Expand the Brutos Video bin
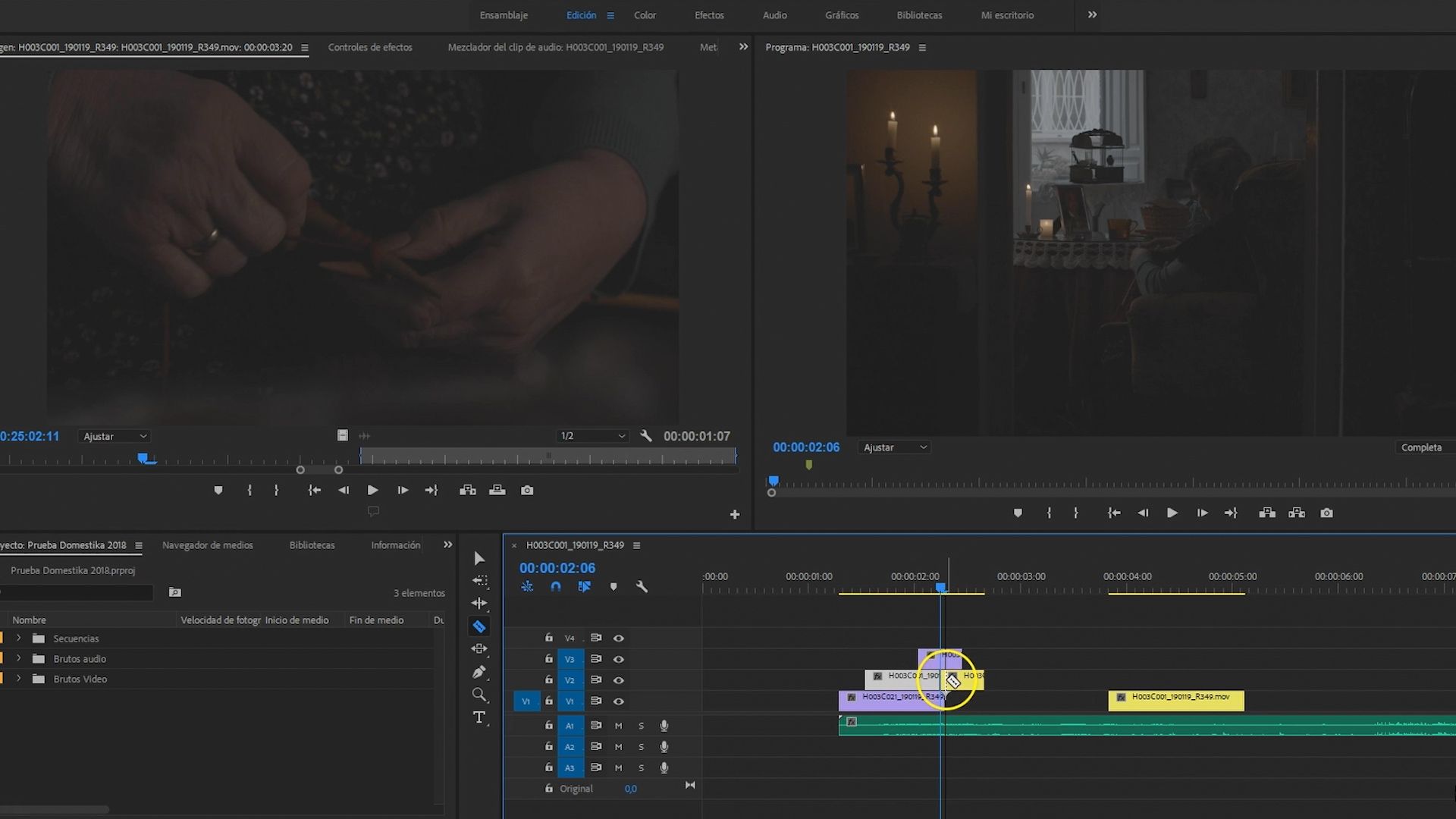The height and width of the screenshot is (819, 1456). click(18, 679)
